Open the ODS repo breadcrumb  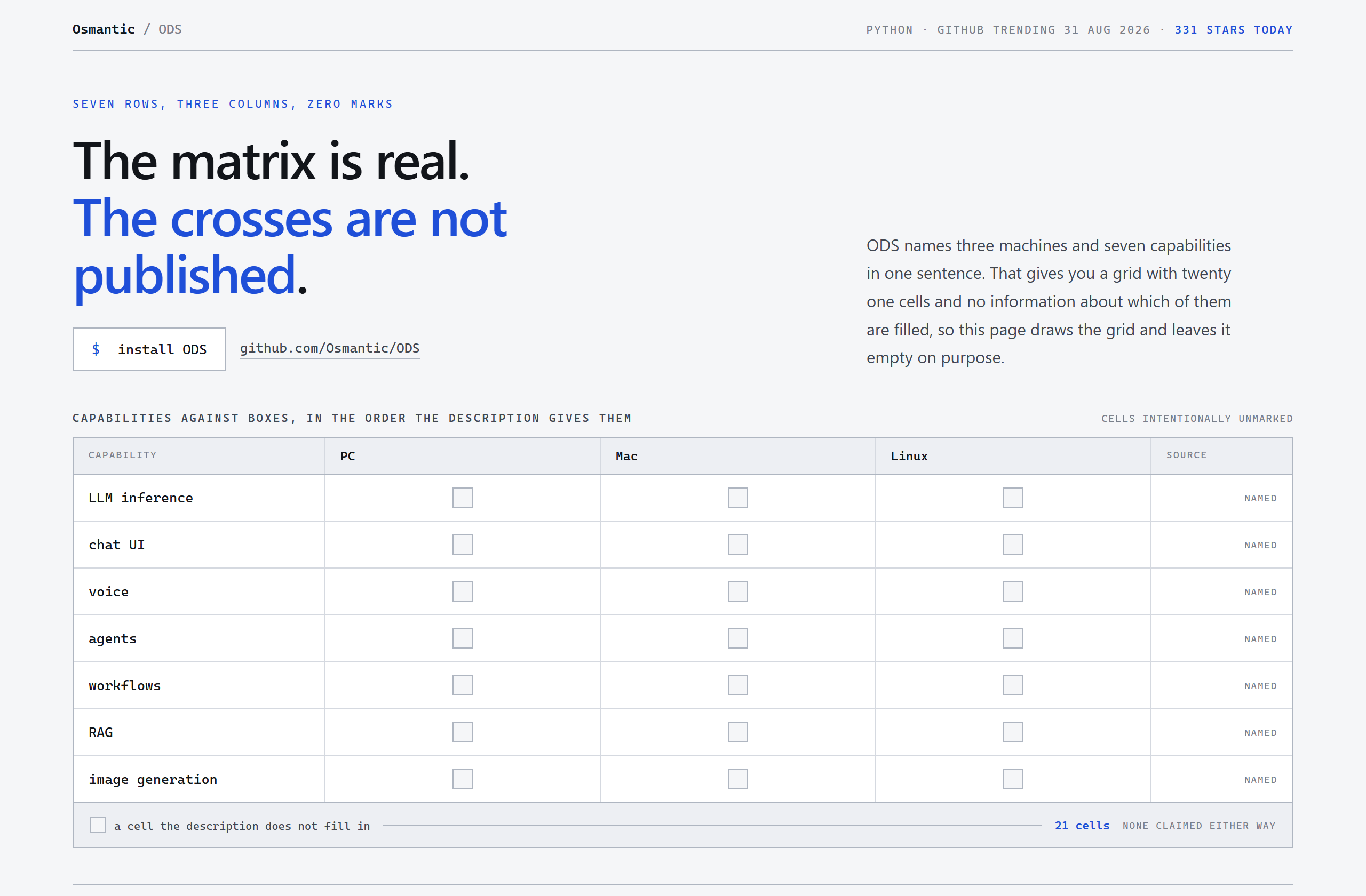click(170, 29)
